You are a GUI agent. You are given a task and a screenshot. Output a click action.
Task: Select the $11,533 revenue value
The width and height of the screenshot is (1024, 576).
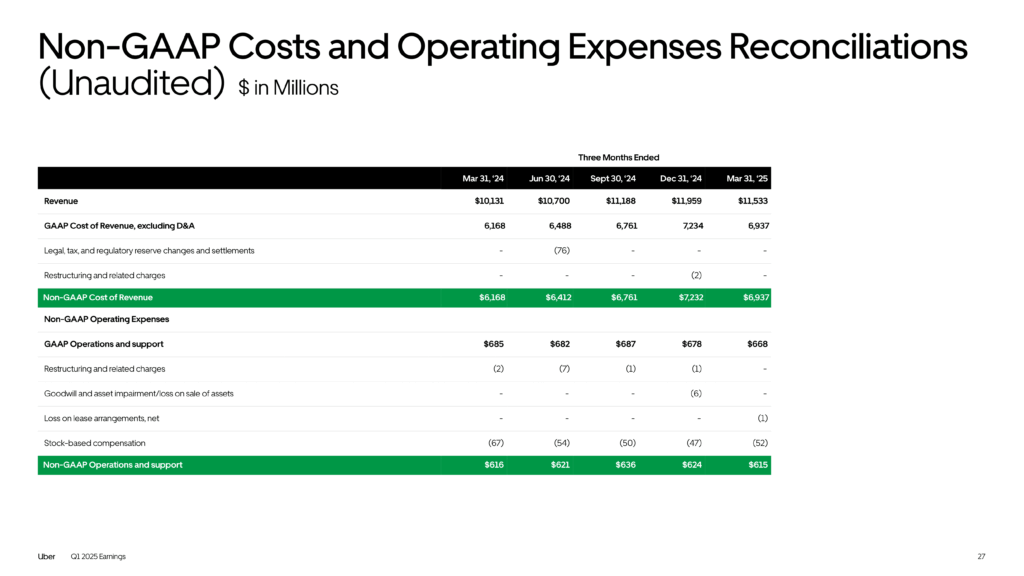pos(752,201)
